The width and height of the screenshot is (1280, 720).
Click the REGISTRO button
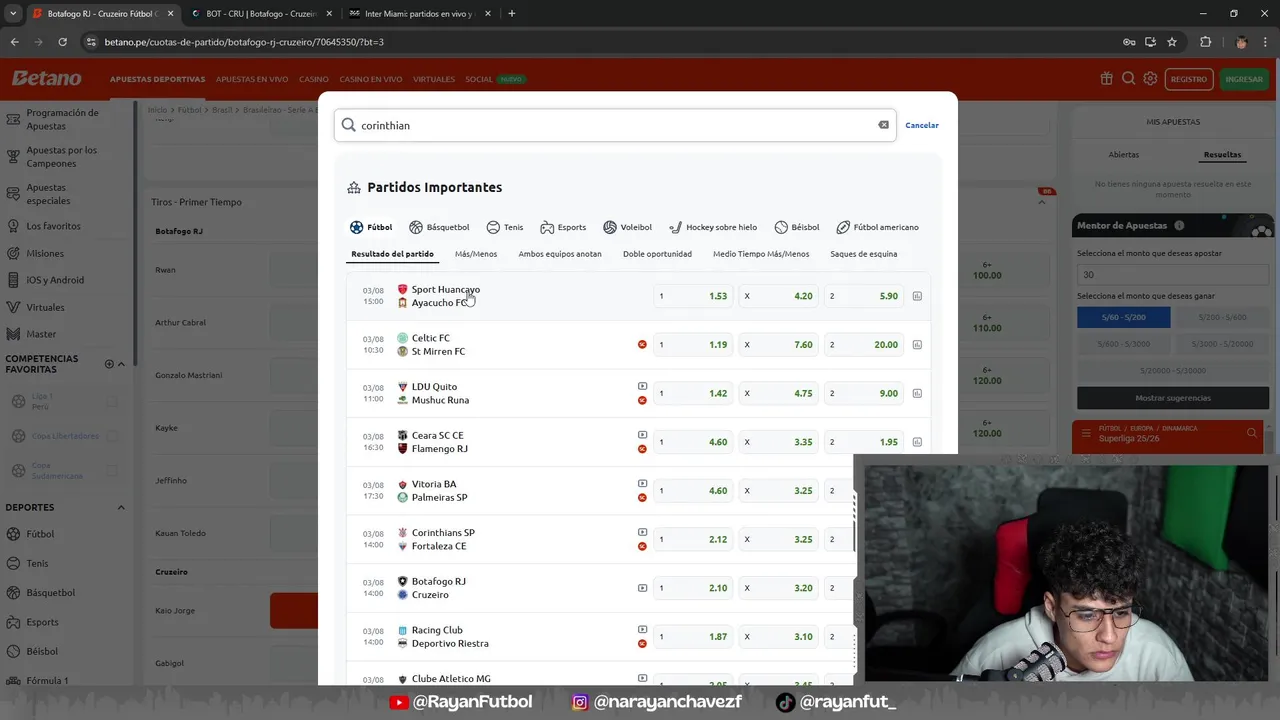click(x=1189, y=79)
